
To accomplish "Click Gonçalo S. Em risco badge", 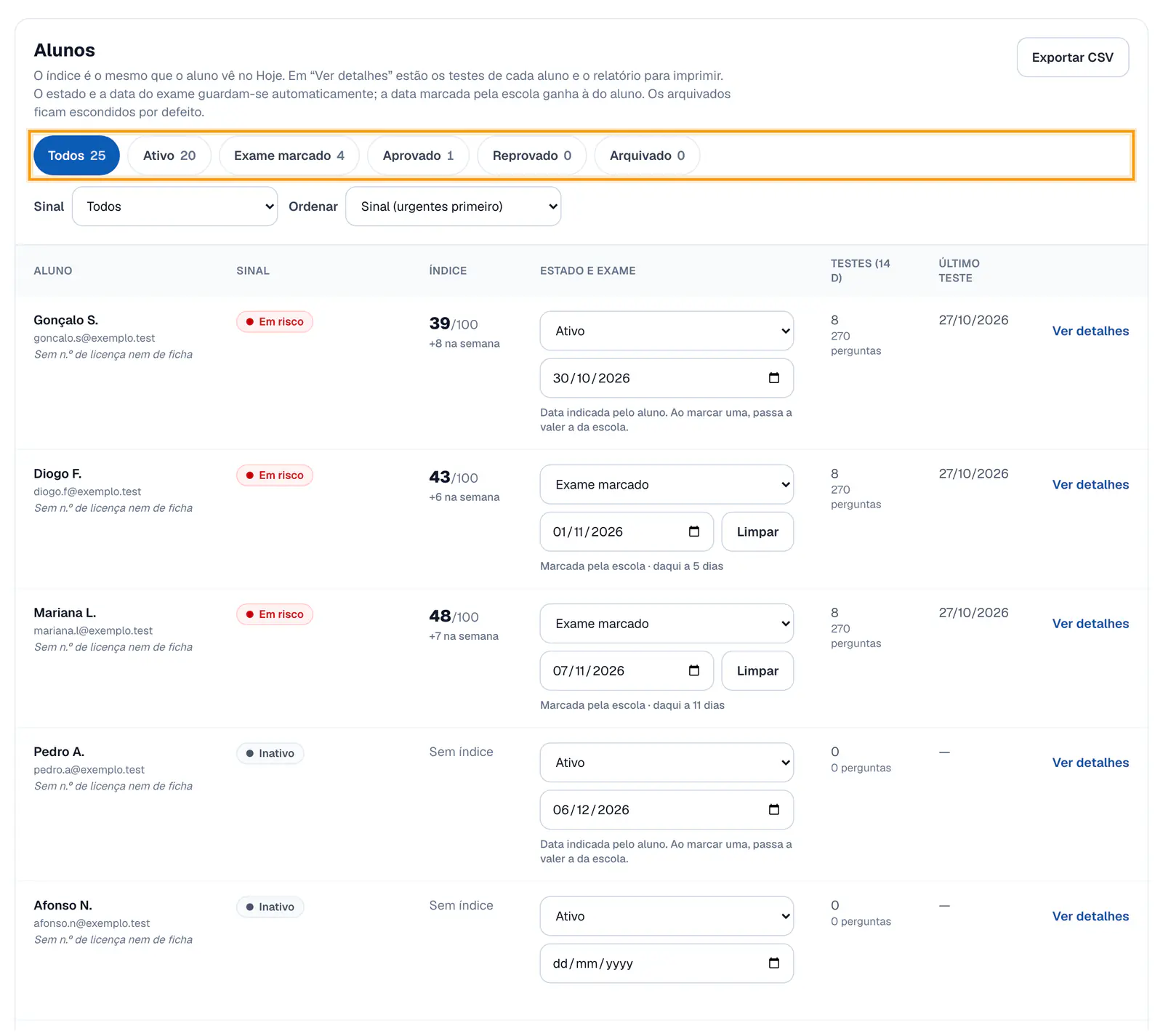I will [x=275, y=321].
